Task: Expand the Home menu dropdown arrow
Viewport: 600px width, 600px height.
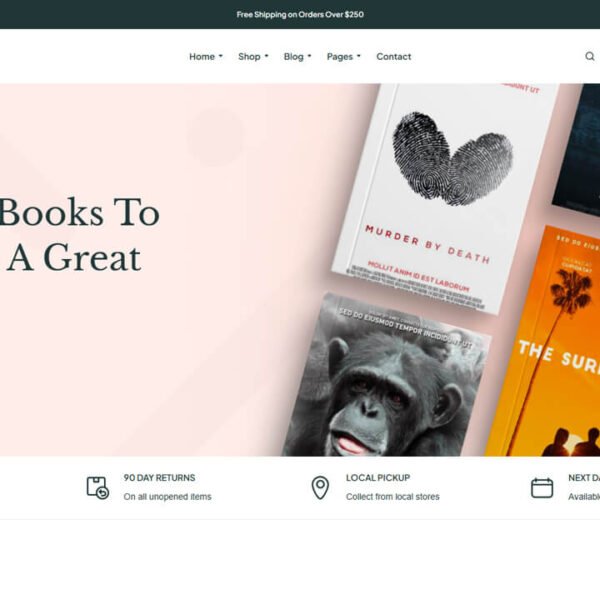Action: 220,56
